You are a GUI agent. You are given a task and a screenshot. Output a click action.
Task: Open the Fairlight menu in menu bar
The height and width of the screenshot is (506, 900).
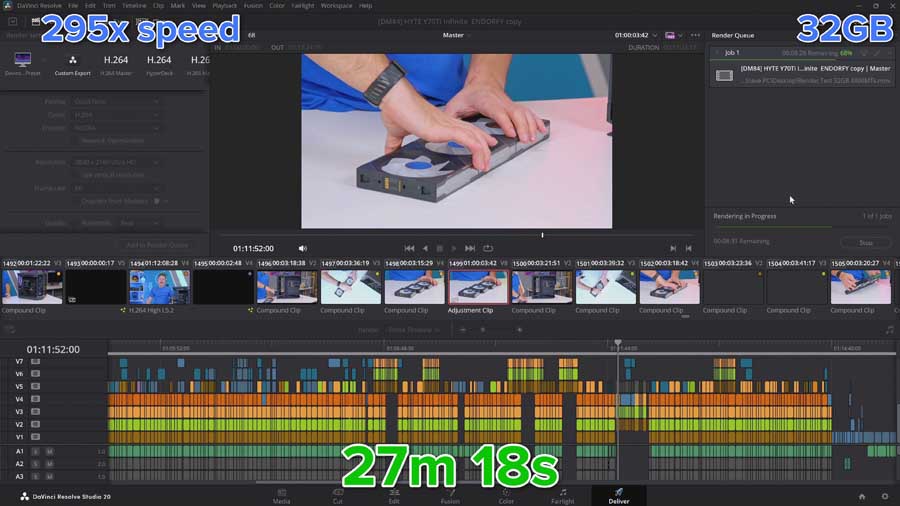[x=303, y=6]
